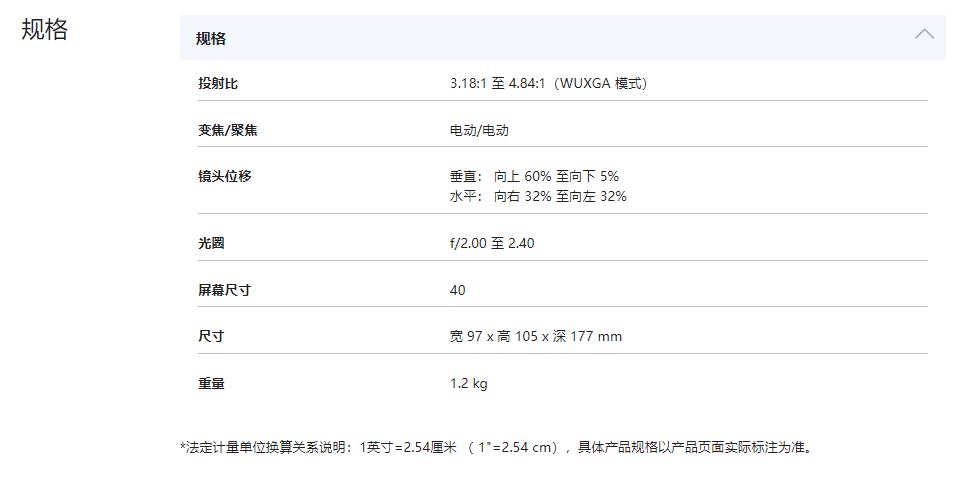Click the 镜头位移 row label
The width and height of the screenshot is (976, 479).
click(x=224, y=176)
